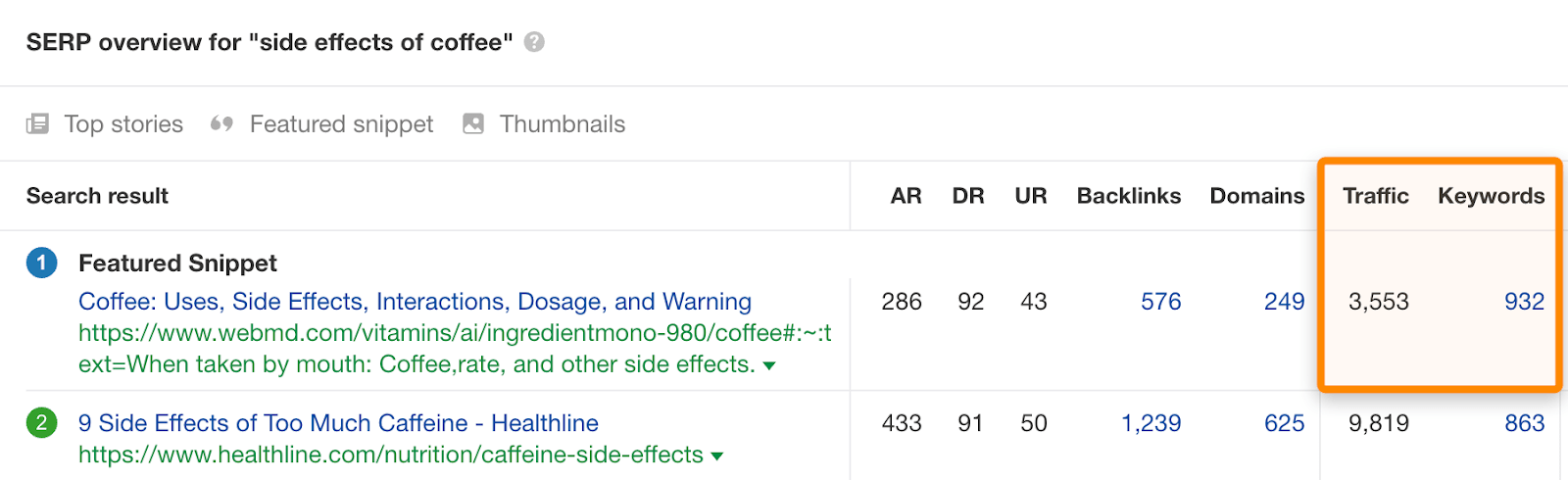Expand the WebMD URL dropdown arrow
The width and height of the screenshot is (1568, 480).
pos(769,365)
